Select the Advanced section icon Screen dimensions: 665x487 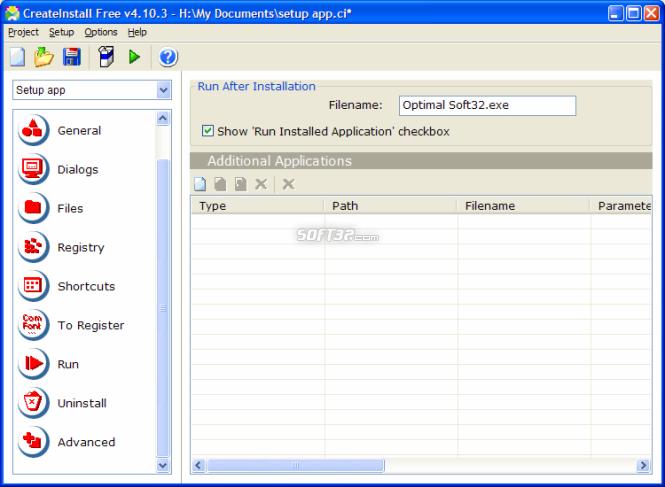[33, 442]
